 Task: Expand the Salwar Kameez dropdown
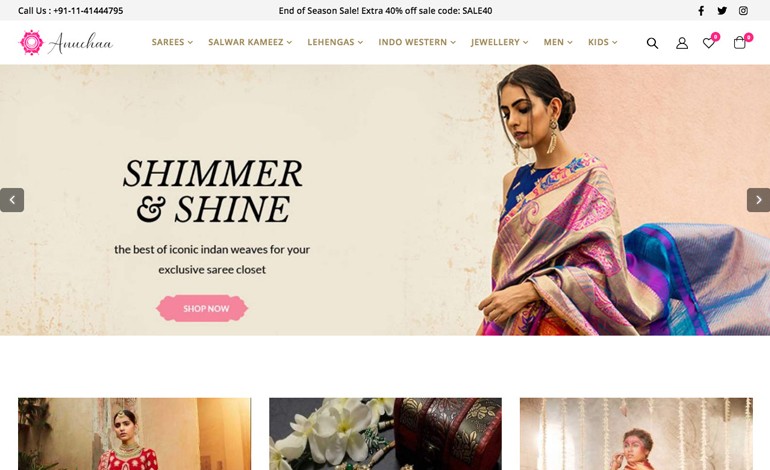pos(250,42)
